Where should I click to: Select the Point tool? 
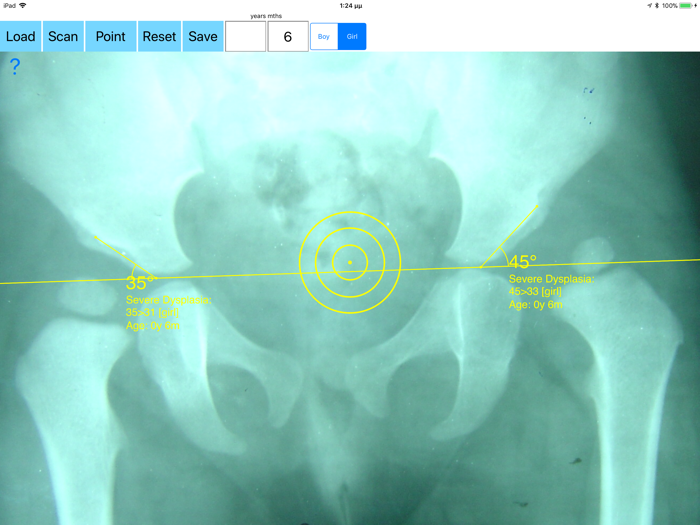click(111, 36)
